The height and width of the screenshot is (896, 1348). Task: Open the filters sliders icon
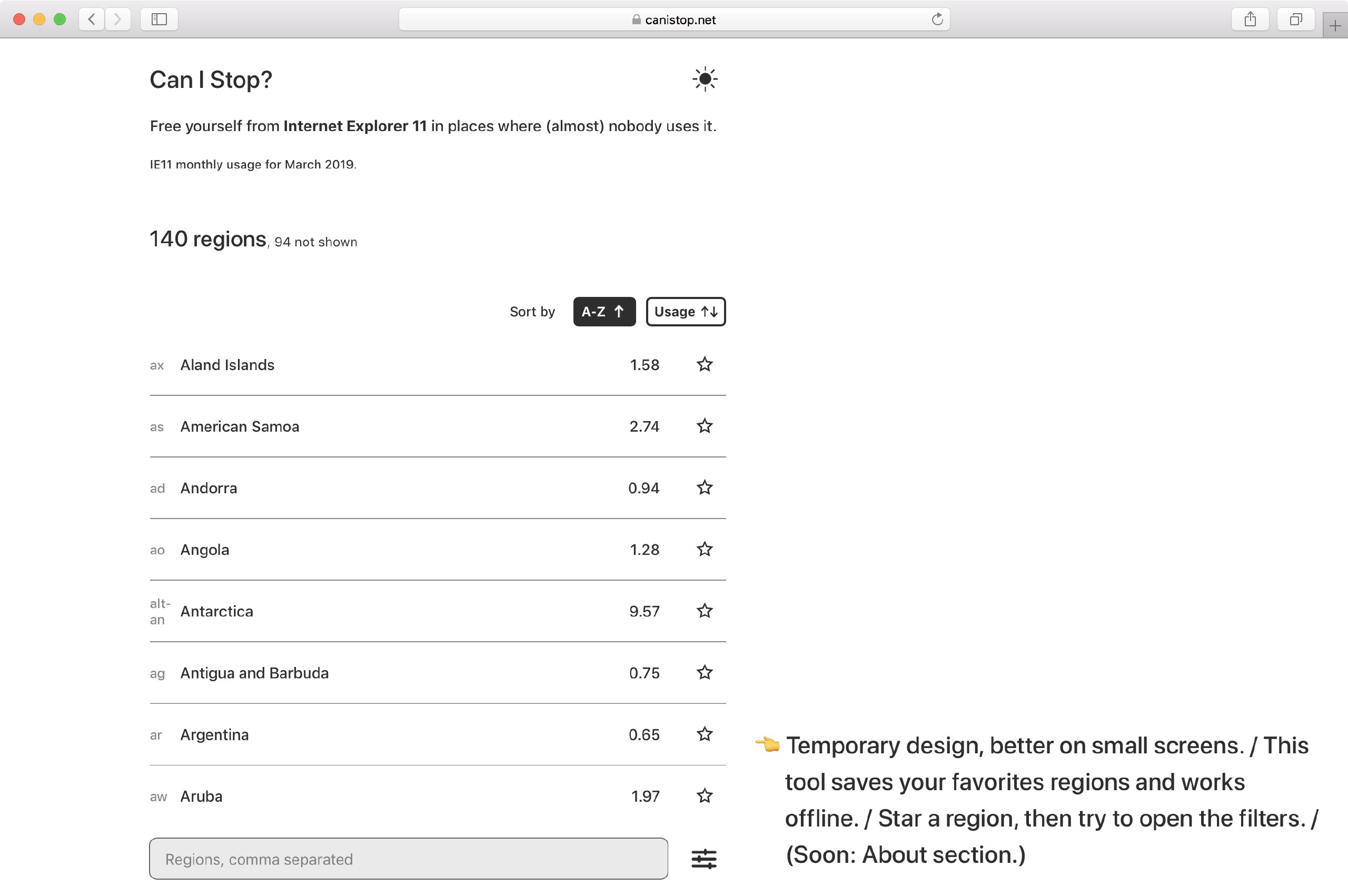[704, 859]
